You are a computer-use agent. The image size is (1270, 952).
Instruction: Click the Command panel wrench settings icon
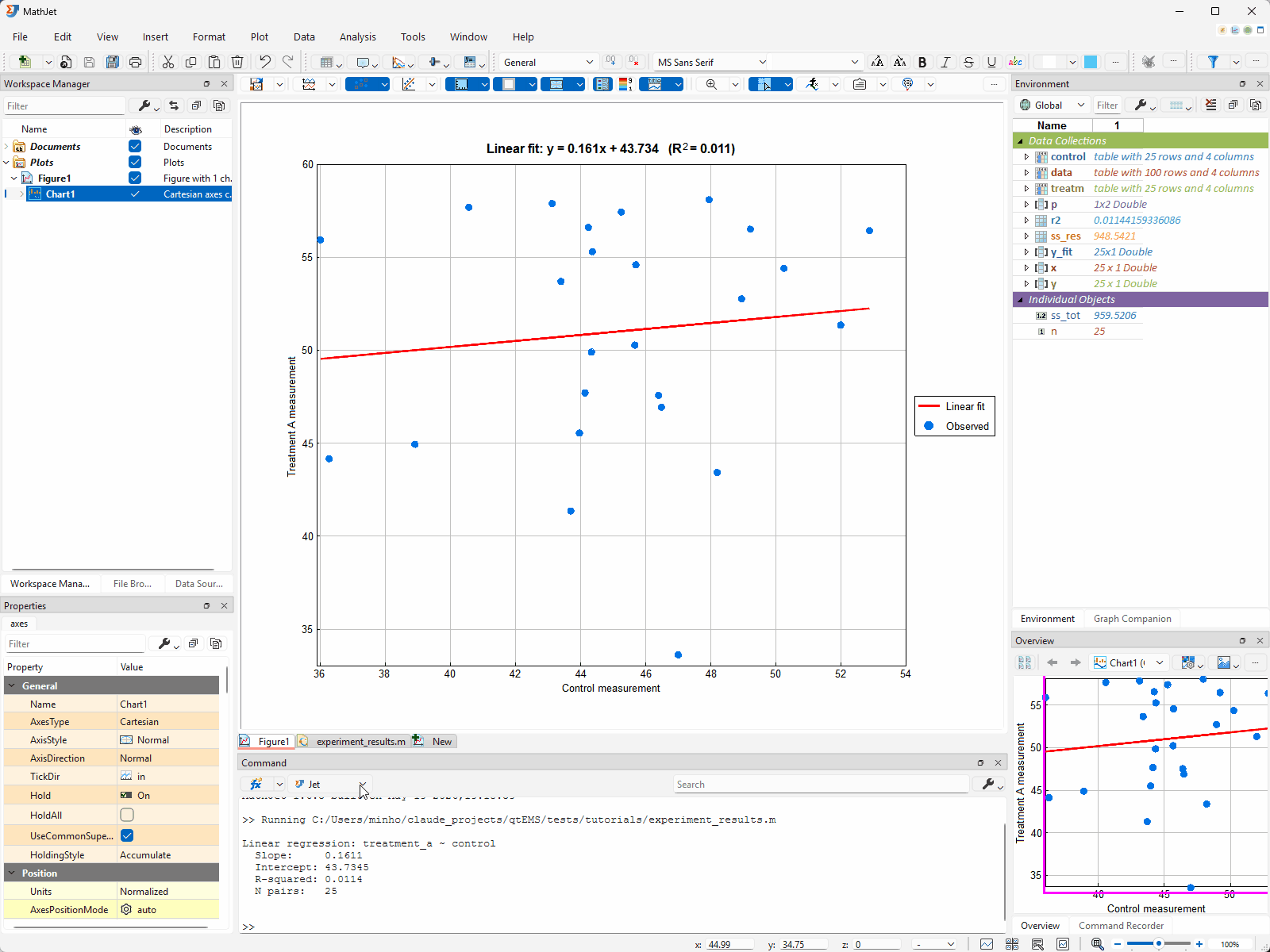click(988, 784)
